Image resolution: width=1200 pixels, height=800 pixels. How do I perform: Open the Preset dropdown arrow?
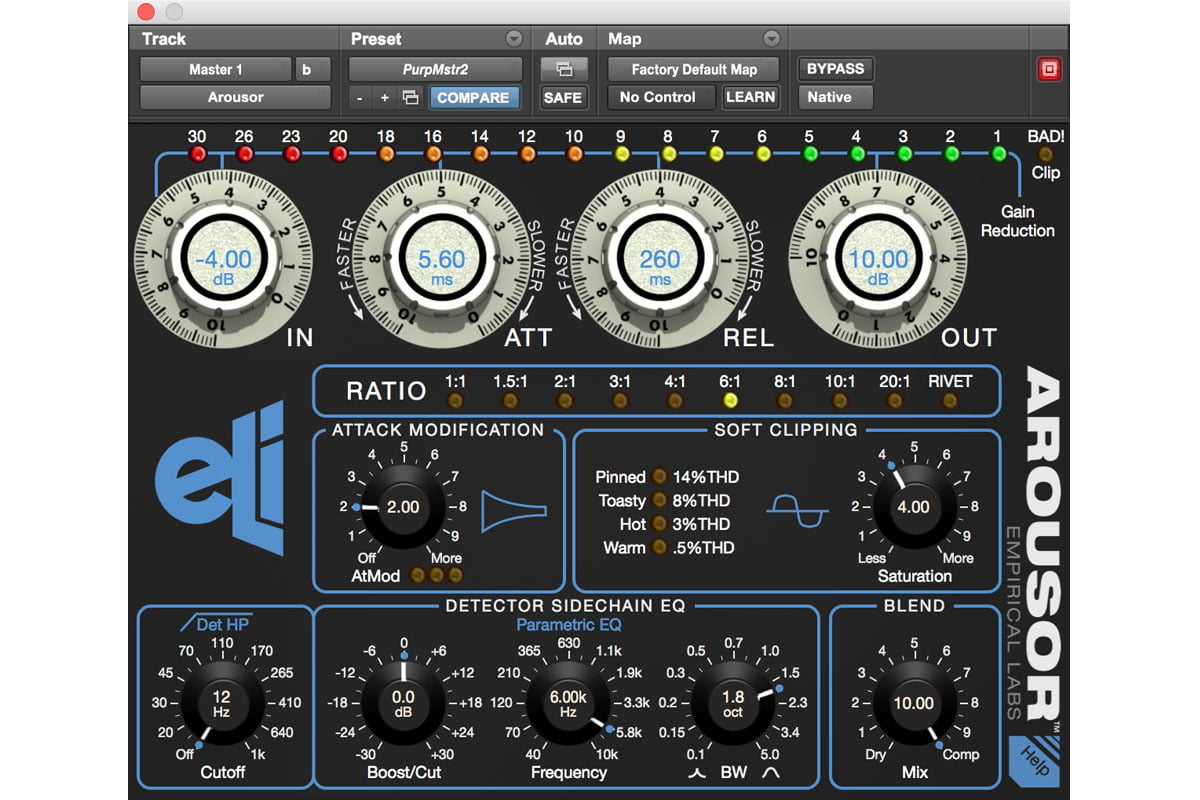point(514,39)
